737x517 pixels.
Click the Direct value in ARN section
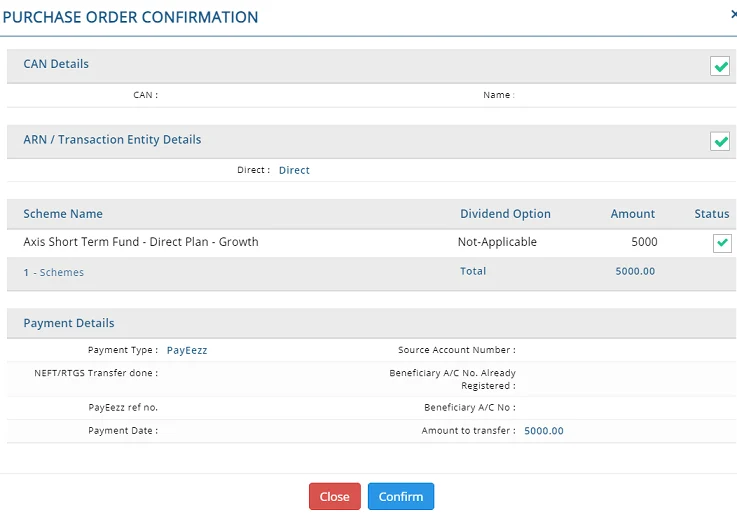294,170
